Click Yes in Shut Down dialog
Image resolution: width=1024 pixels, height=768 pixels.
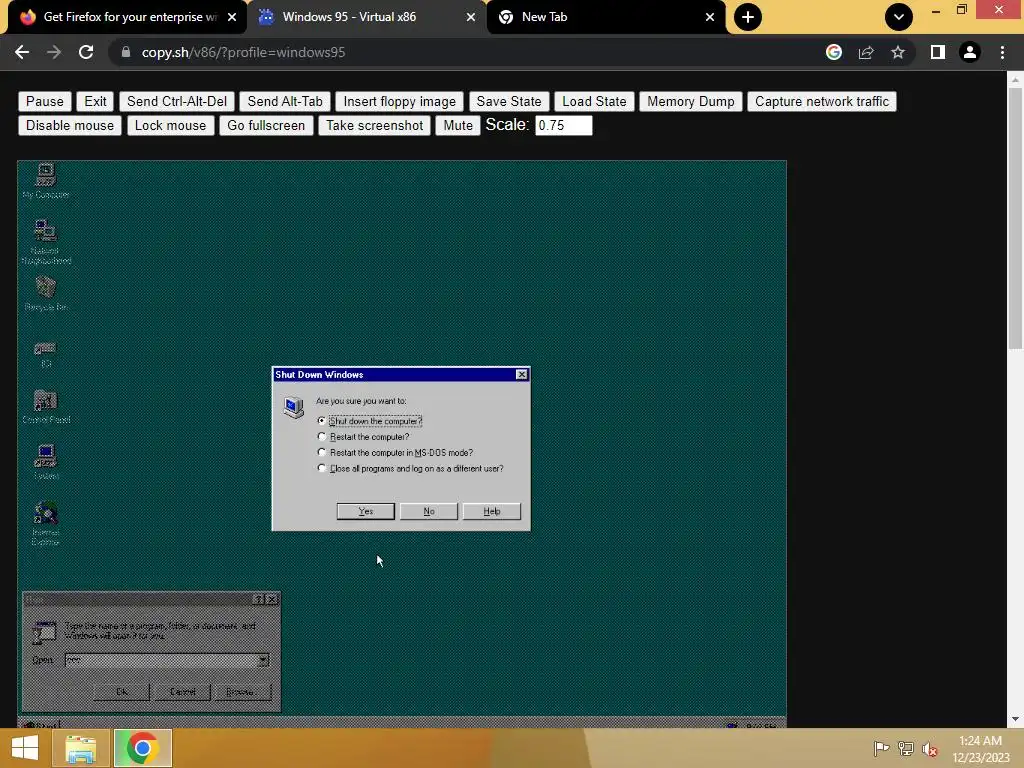[x=366, y=511]
